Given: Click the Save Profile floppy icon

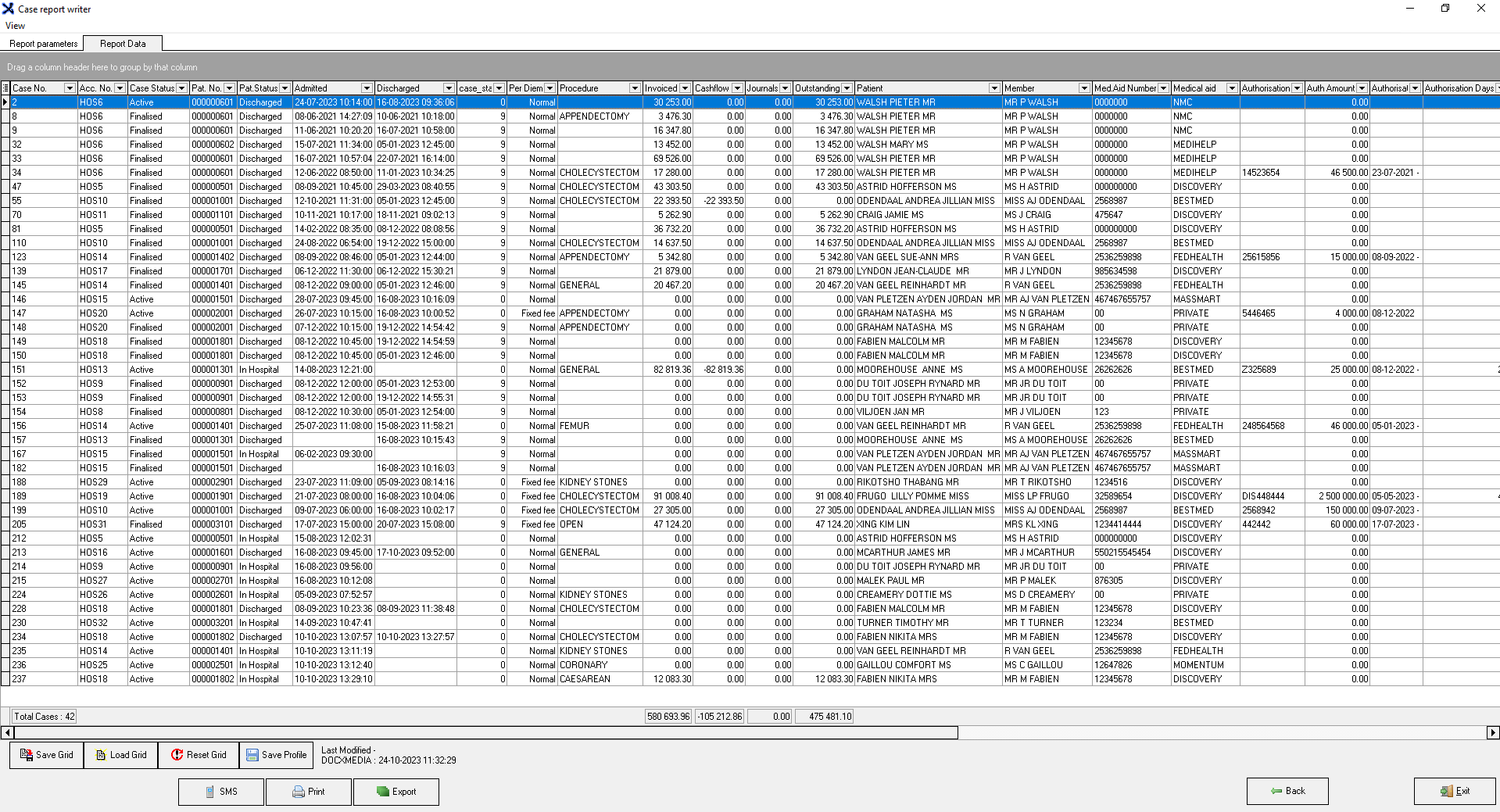Looking at the screenshot, I should tap(252, 755).
